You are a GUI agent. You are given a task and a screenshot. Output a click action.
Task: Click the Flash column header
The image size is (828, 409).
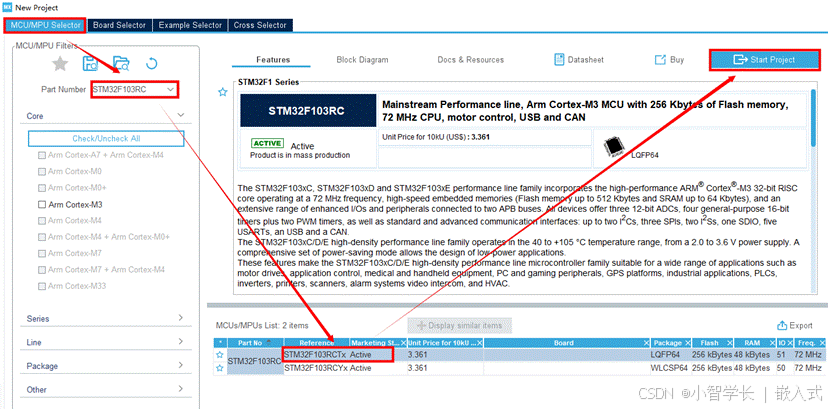(x=712, y=343)
